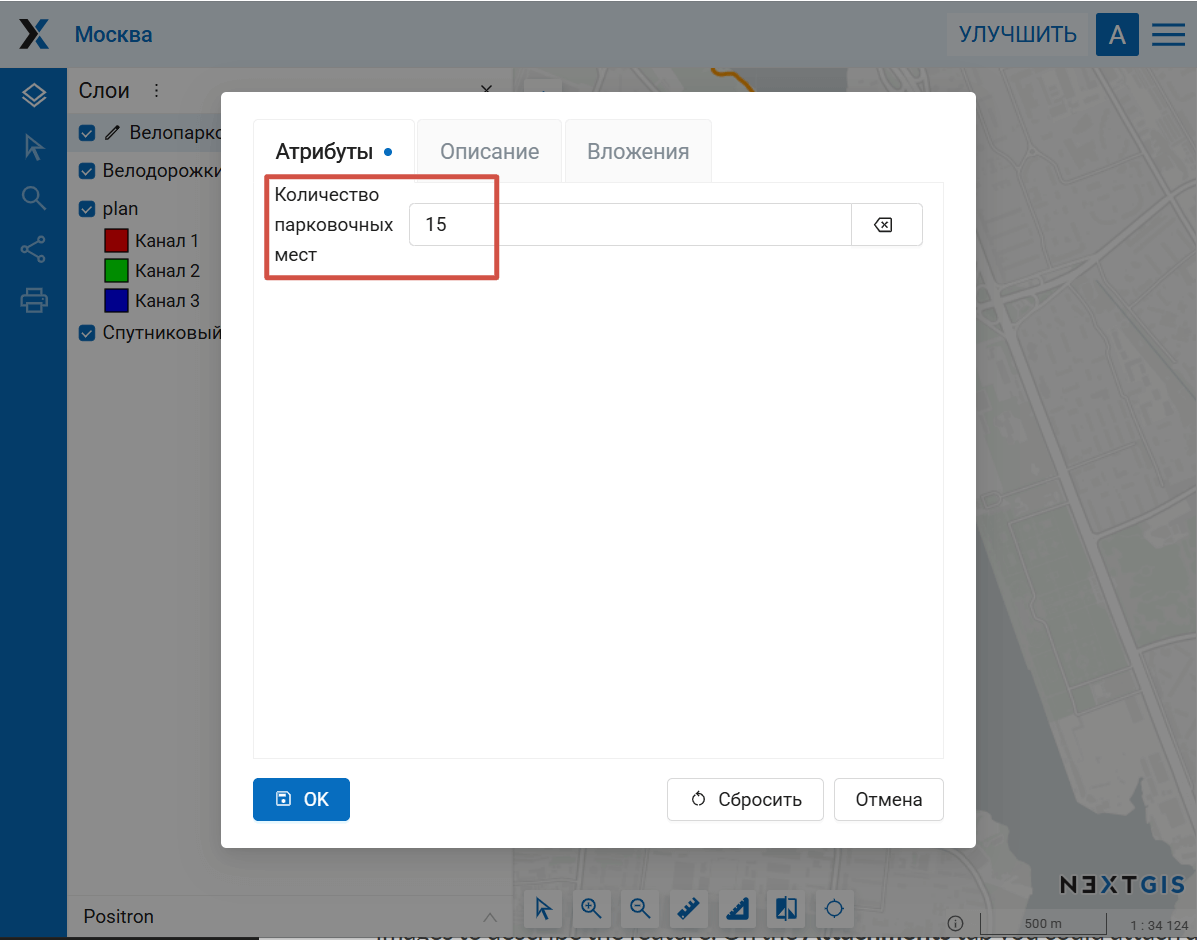
Task: Expand the Positron basemap selector
Action: coord(489,917)
